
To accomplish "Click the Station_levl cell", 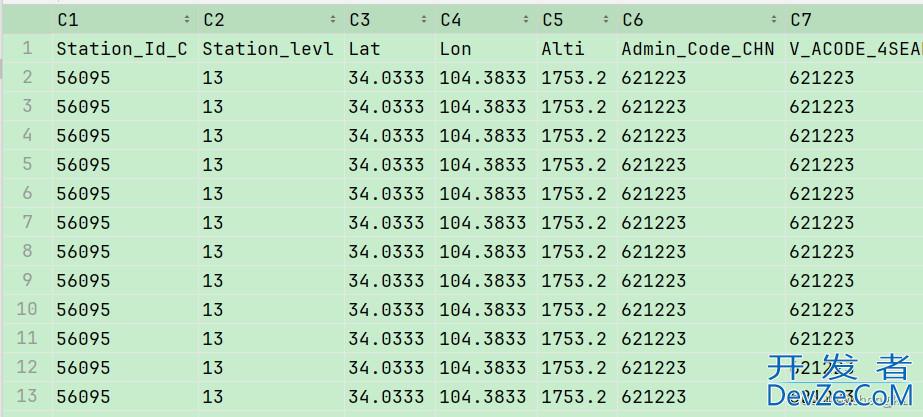I will point(267,48).
